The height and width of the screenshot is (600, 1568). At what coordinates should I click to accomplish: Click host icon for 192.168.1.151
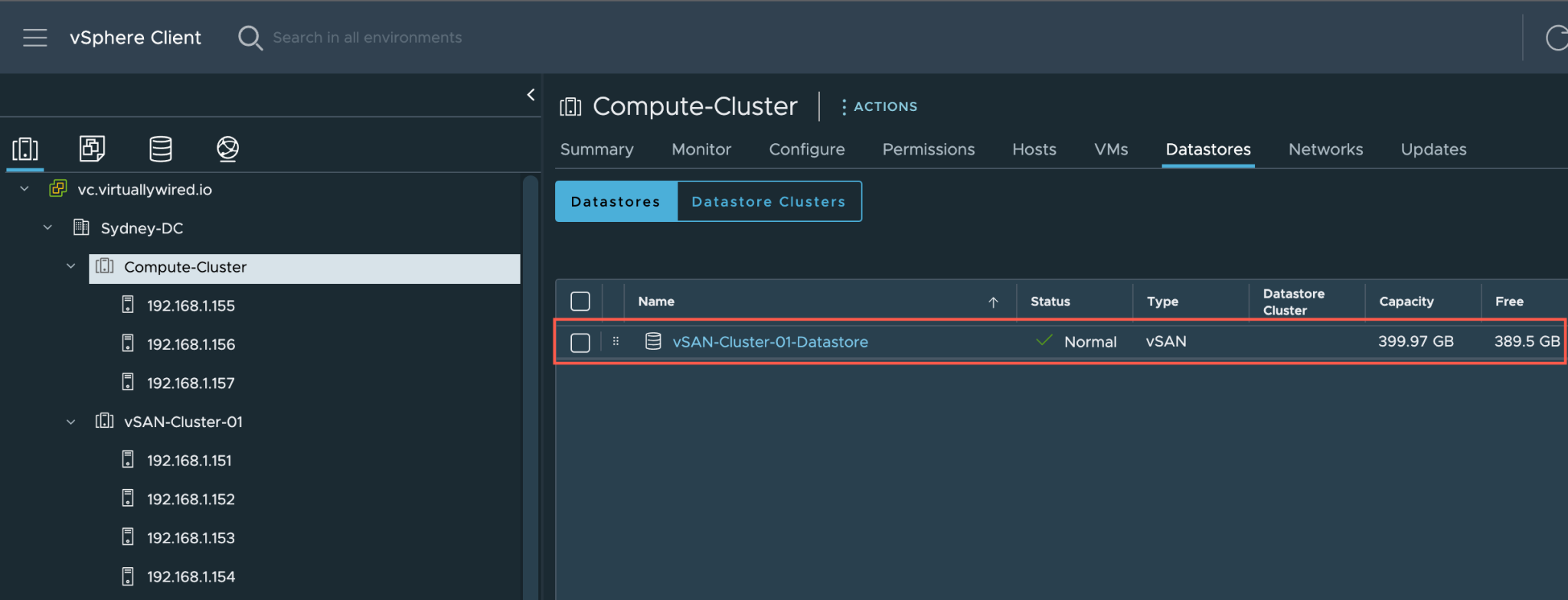[x=128, y=459]
